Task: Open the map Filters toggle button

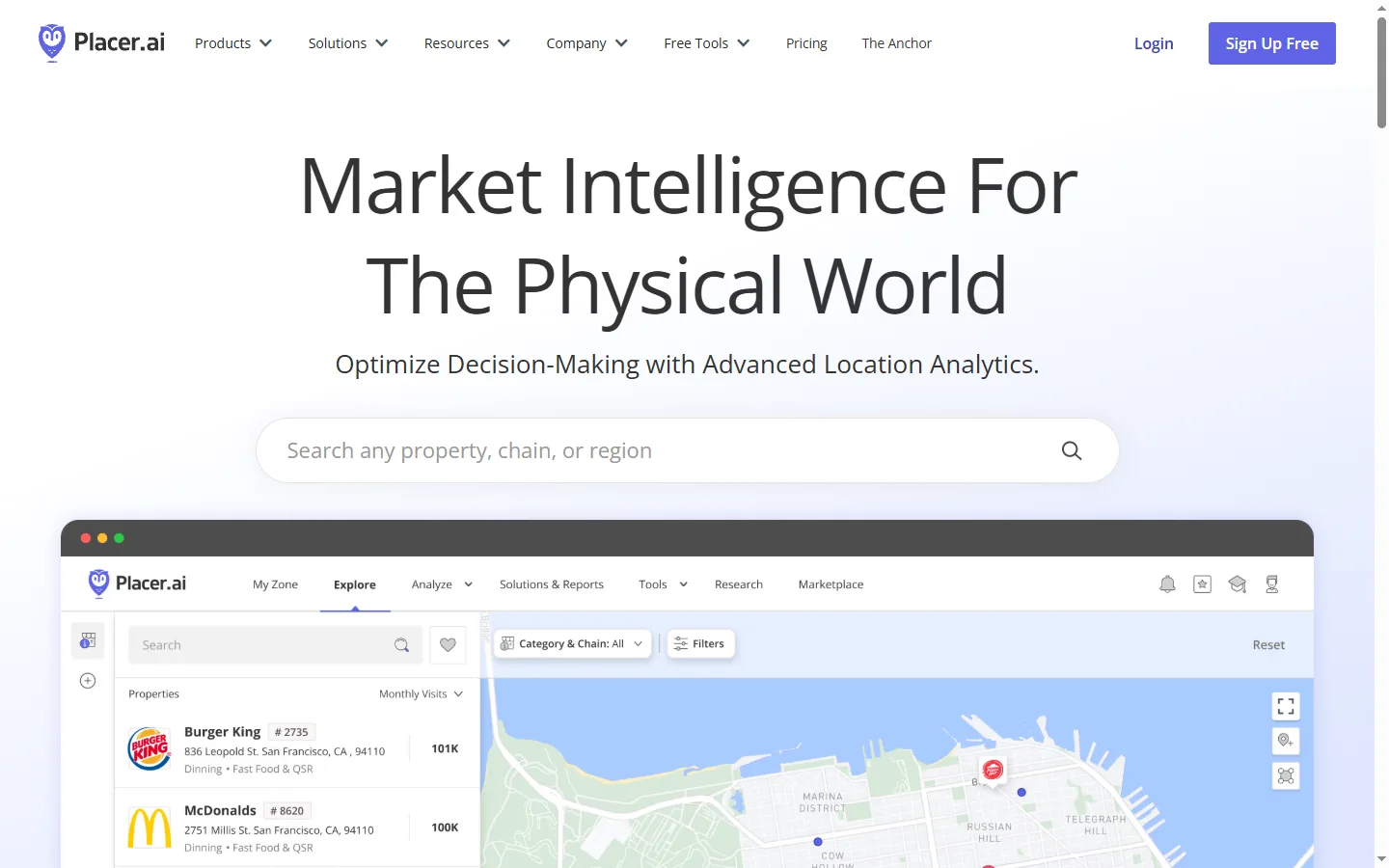Action: tap(700, 644)
